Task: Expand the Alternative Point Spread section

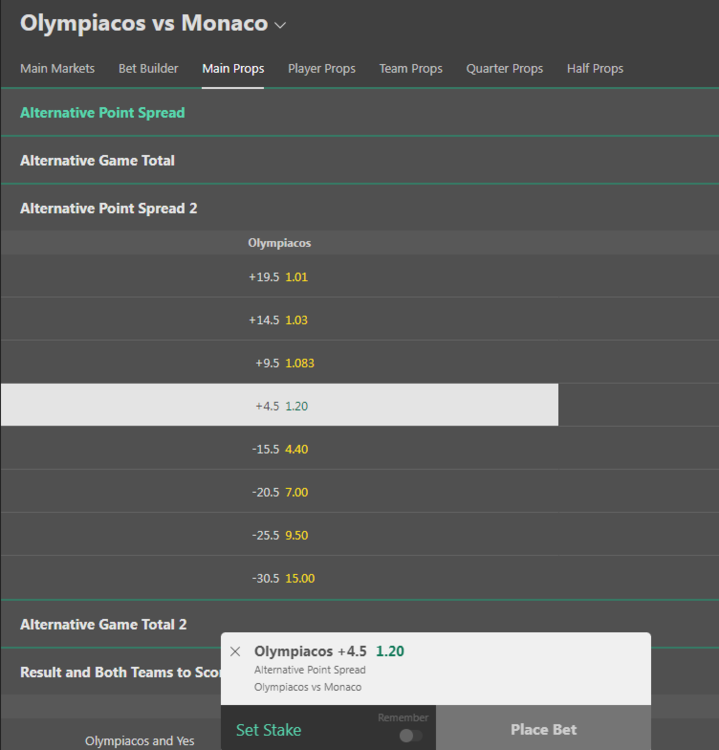Action: pyautogui.click(x=103, y=113)
